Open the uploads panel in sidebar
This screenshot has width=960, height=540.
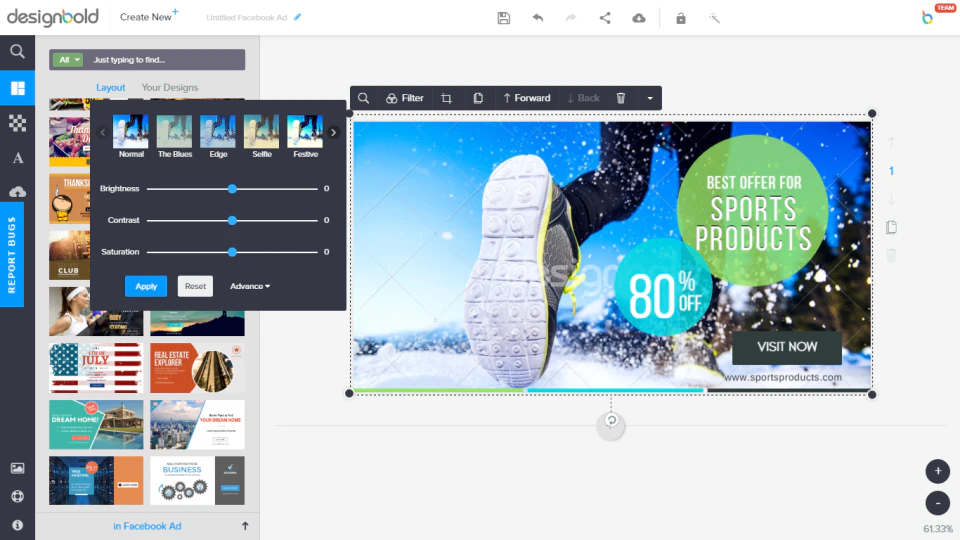point(18,192)
